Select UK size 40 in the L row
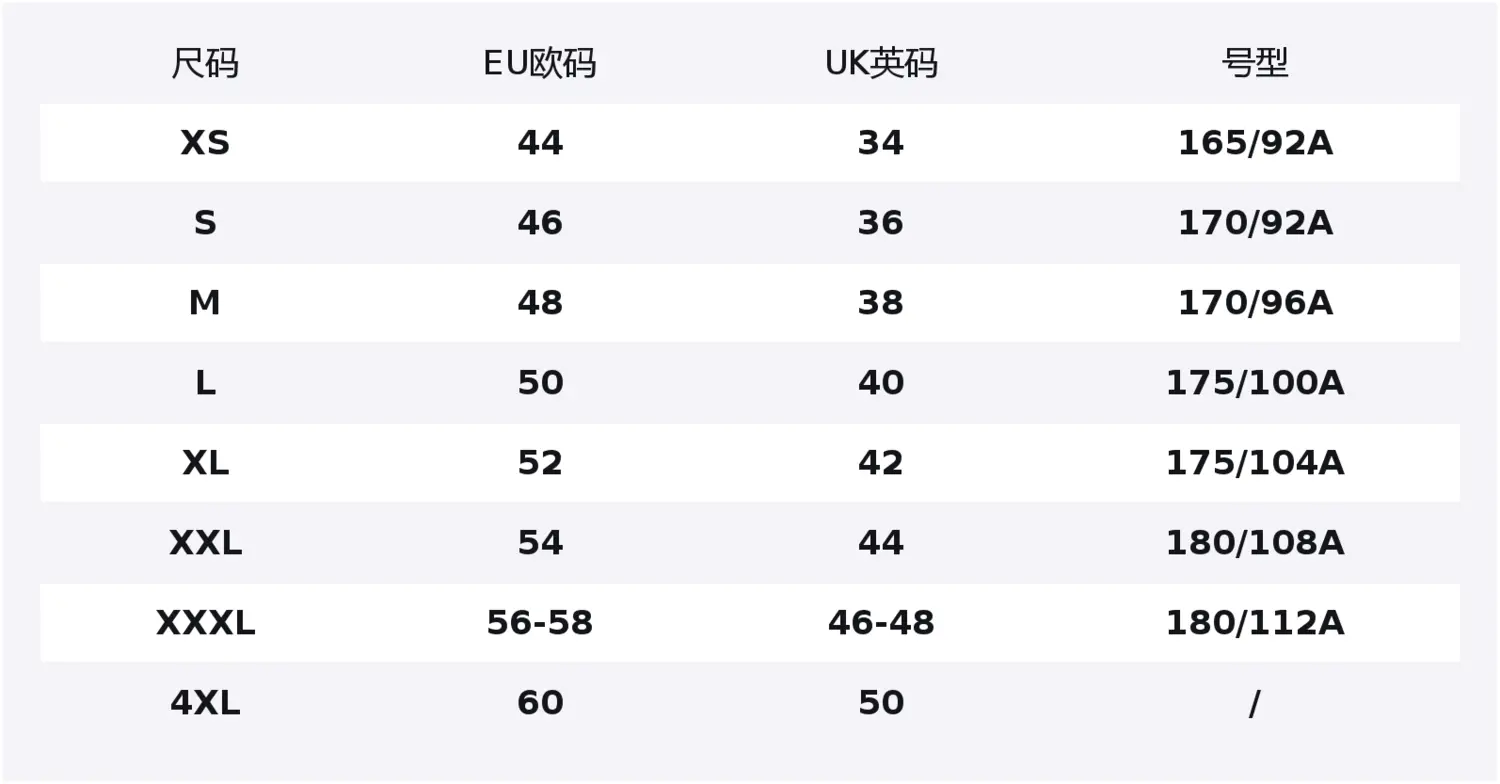 pos(881,383)
